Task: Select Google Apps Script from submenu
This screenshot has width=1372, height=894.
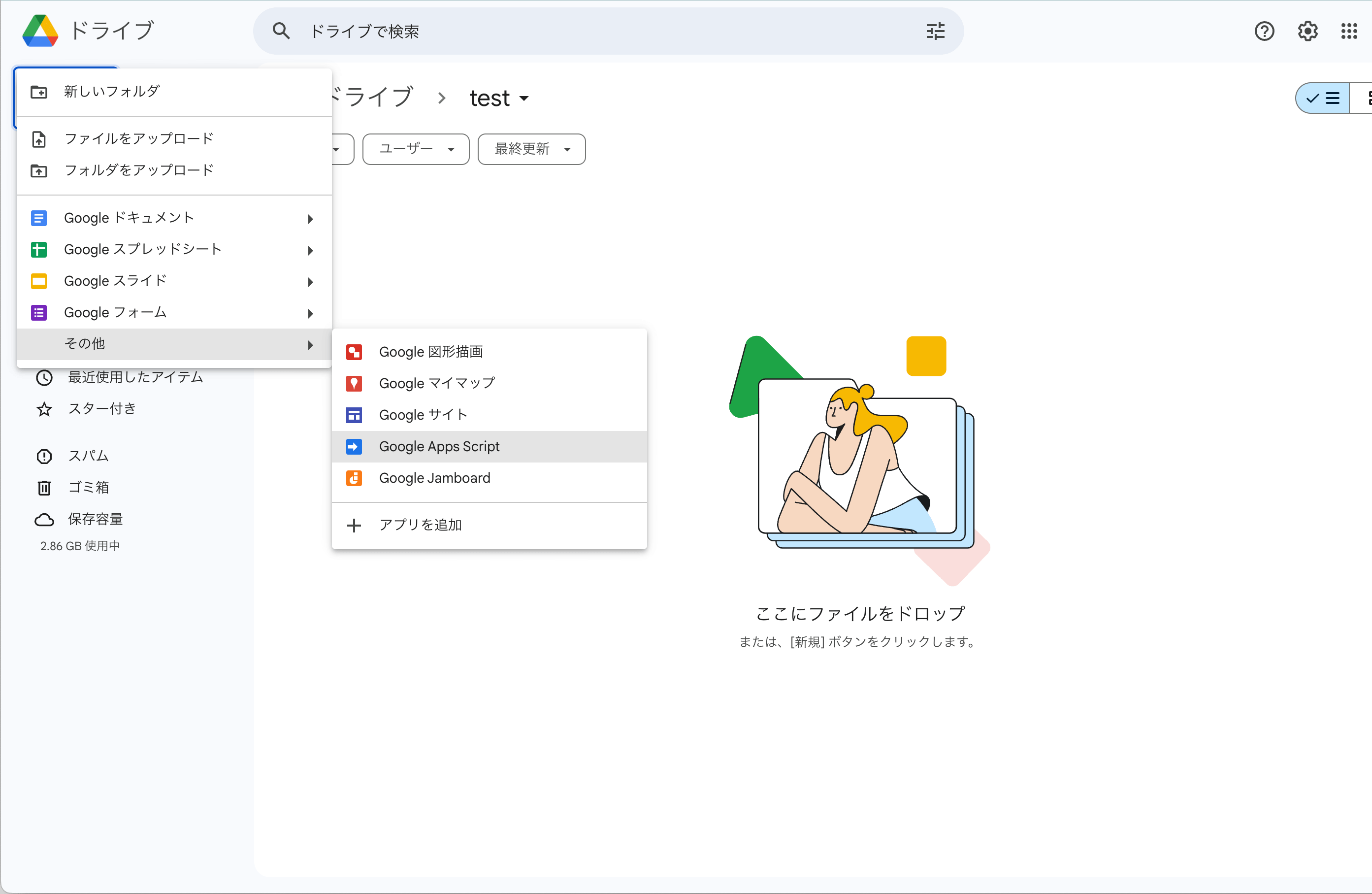Action: 439,446
